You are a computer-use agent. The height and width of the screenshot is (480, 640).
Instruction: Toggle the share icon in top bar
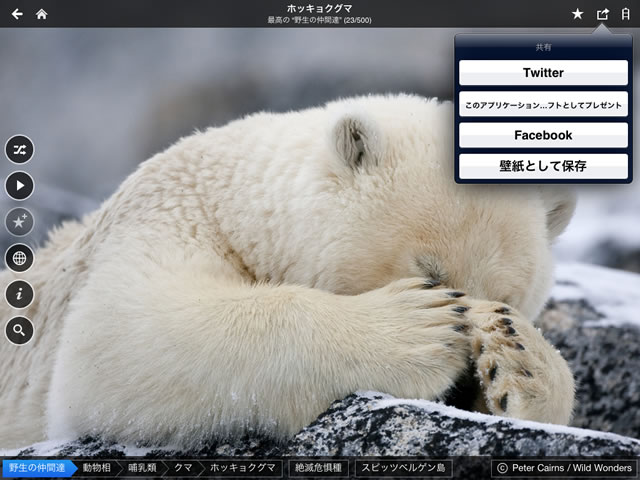click(602, 14)
